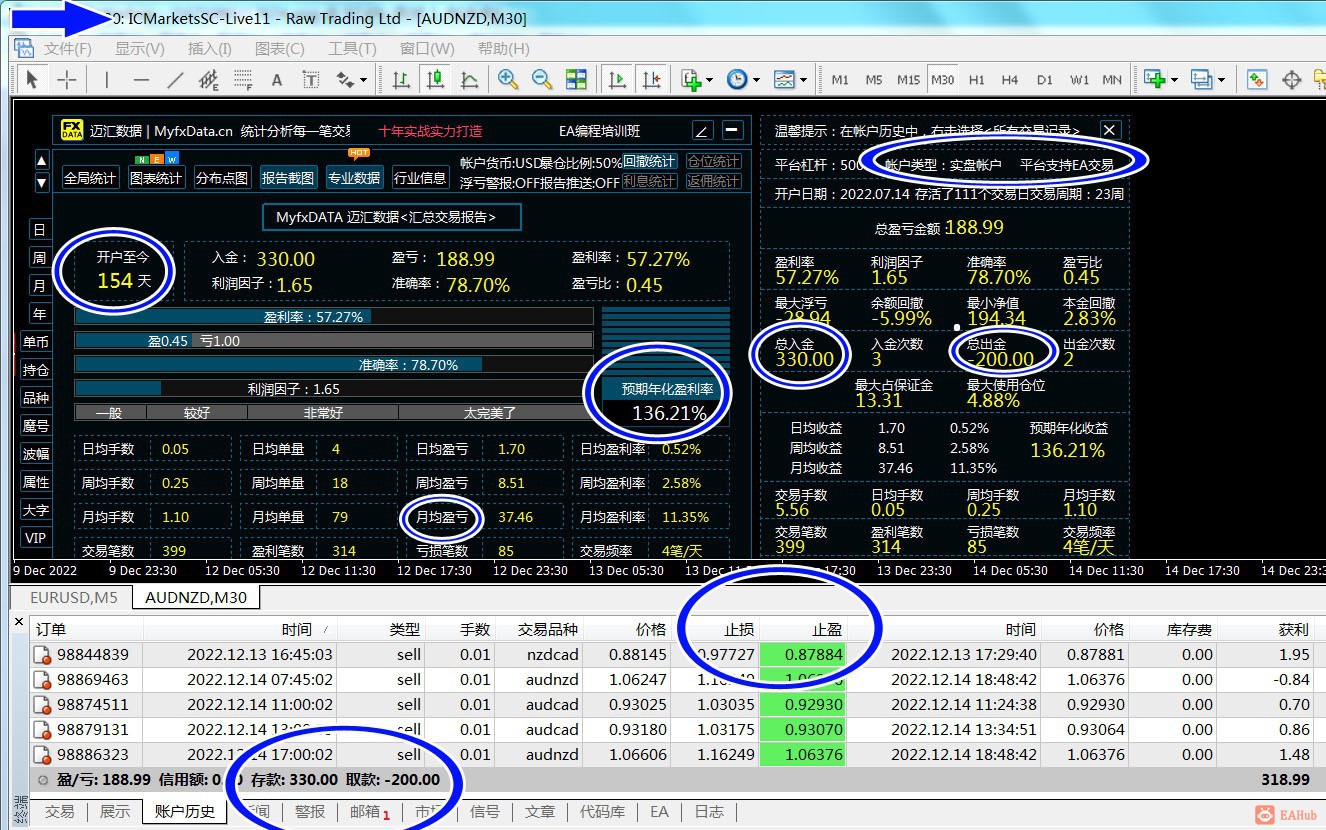
Task: Open the 帮助(H) menu
Action: click(x=503, y=49)
